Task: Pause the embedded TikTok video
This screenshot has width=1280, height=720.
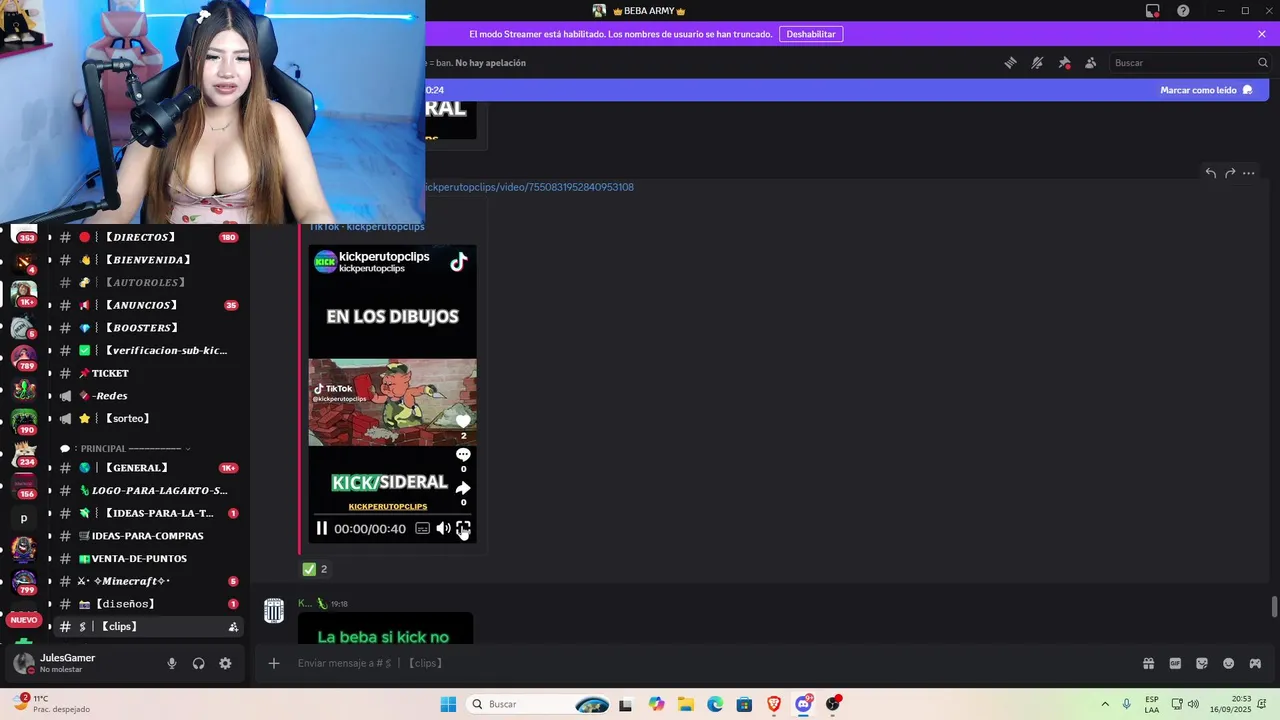Action: [x=322, y=528]
